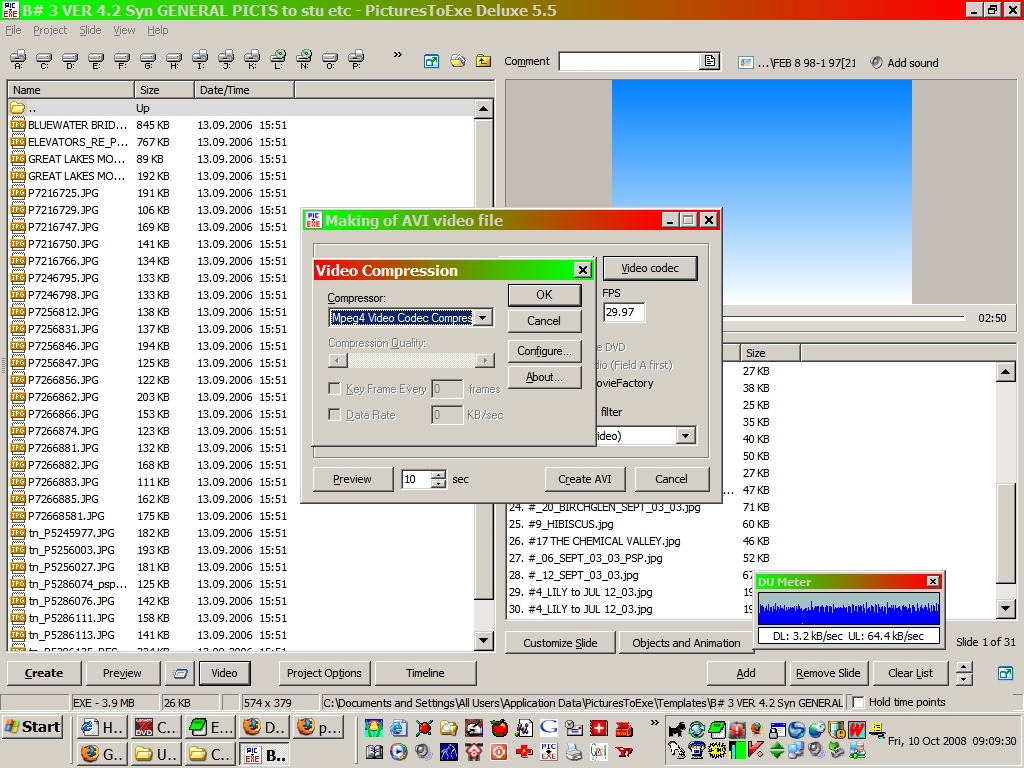Click the Add sound speaker icon
The height and width of the screenshot is (768, 1024).
point(876,62)
